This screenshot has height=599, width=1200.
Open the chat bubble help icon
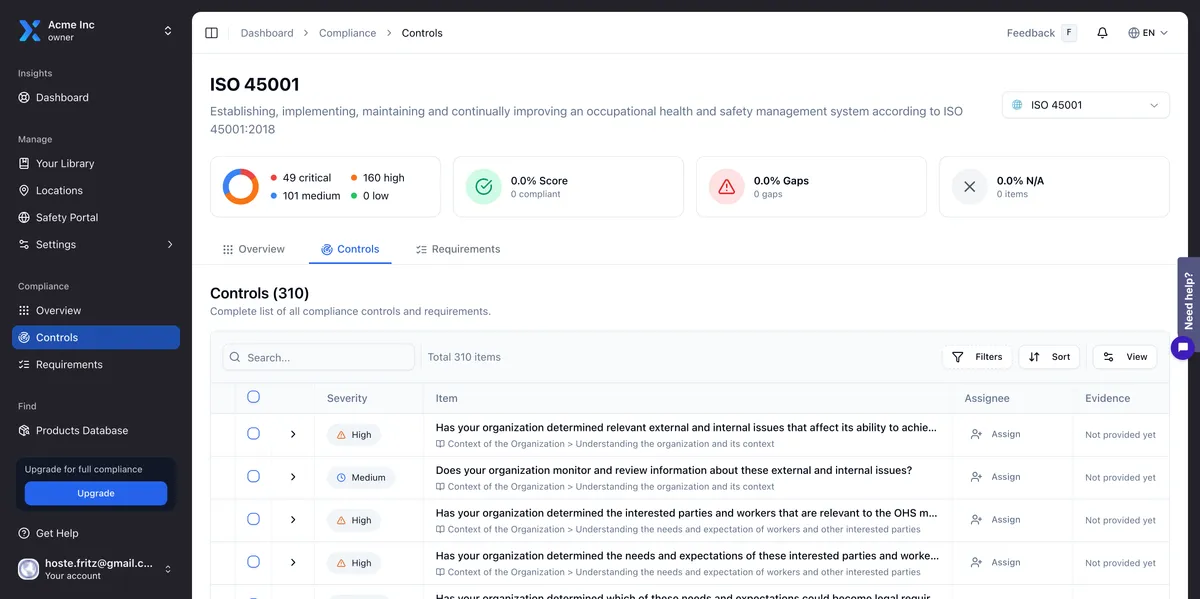pyautogui.click(x=1183, y=348)
